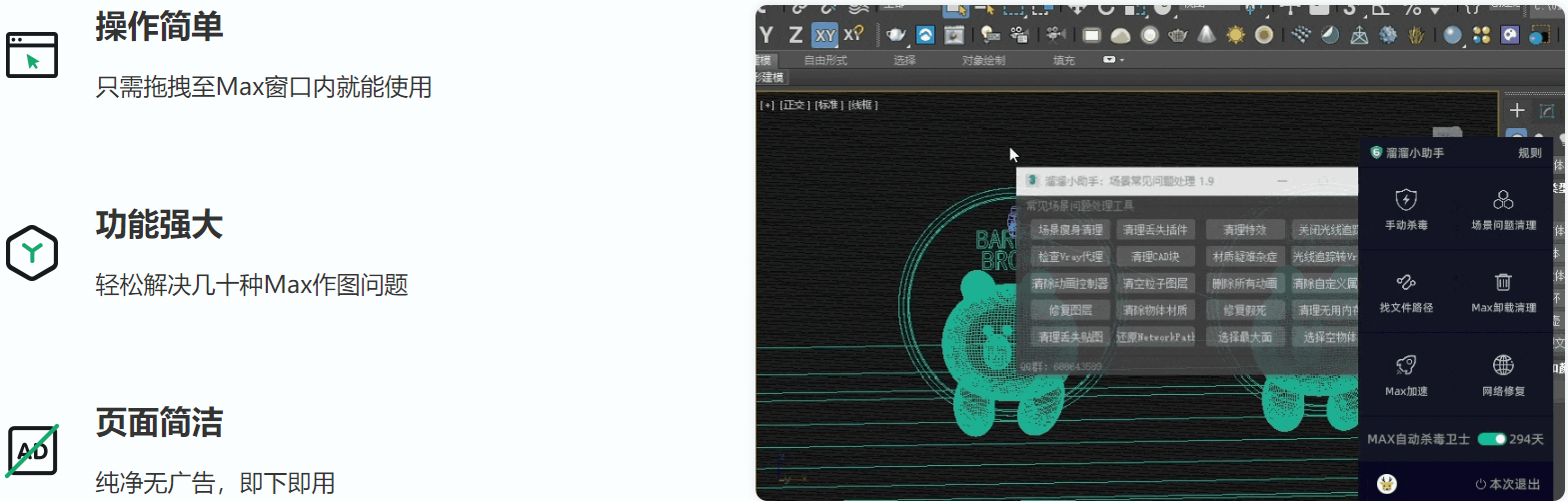Screen dimensions: 1568x501
Task: Expand the ribbon options dropdown after 填充
Action: click(1111, 60)
